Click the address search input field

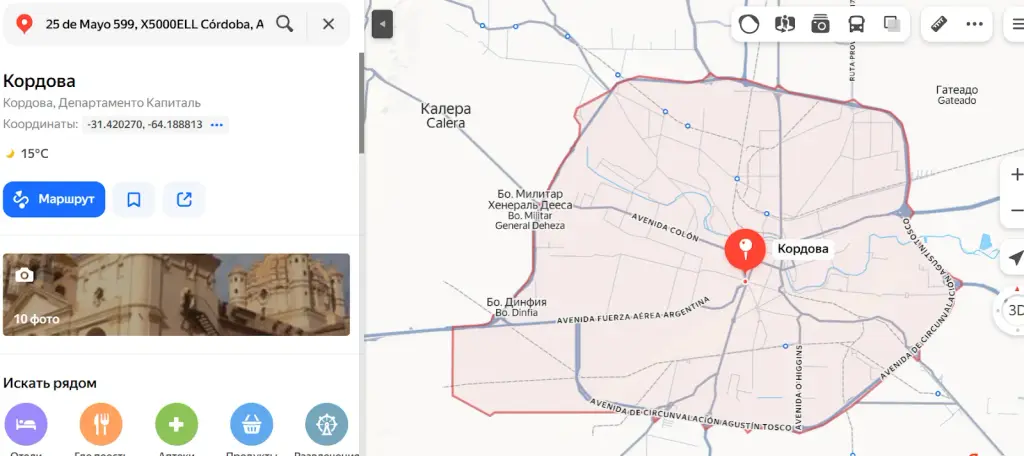[154, 24]
